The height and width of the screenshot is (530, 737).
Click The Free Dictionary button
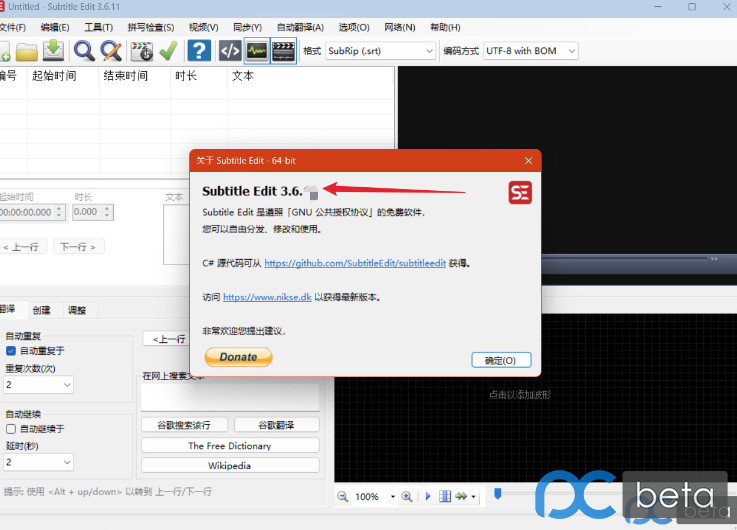[230, 446]
